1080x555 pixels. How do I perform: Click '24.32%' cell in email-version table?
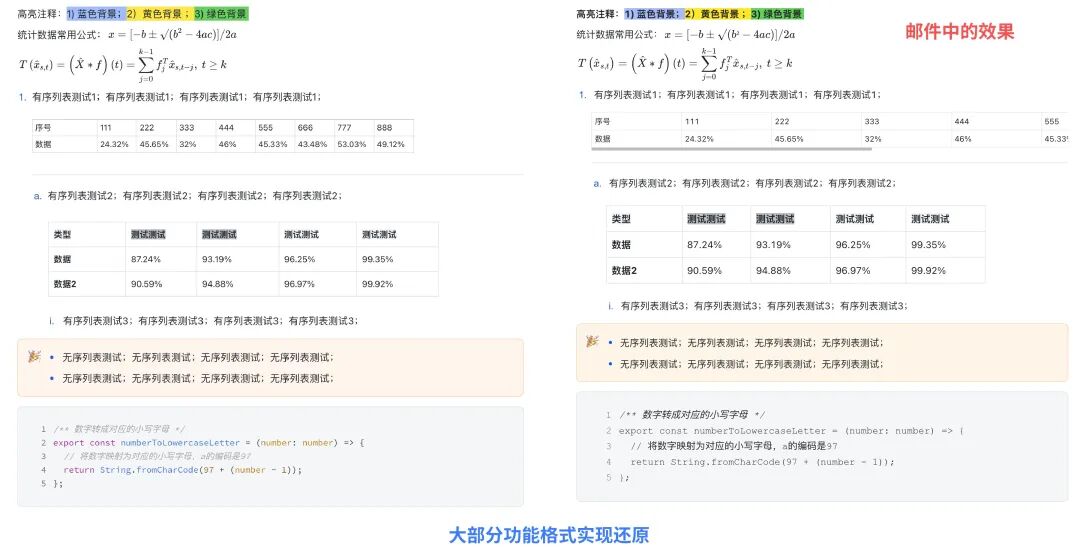coord(726,138)
